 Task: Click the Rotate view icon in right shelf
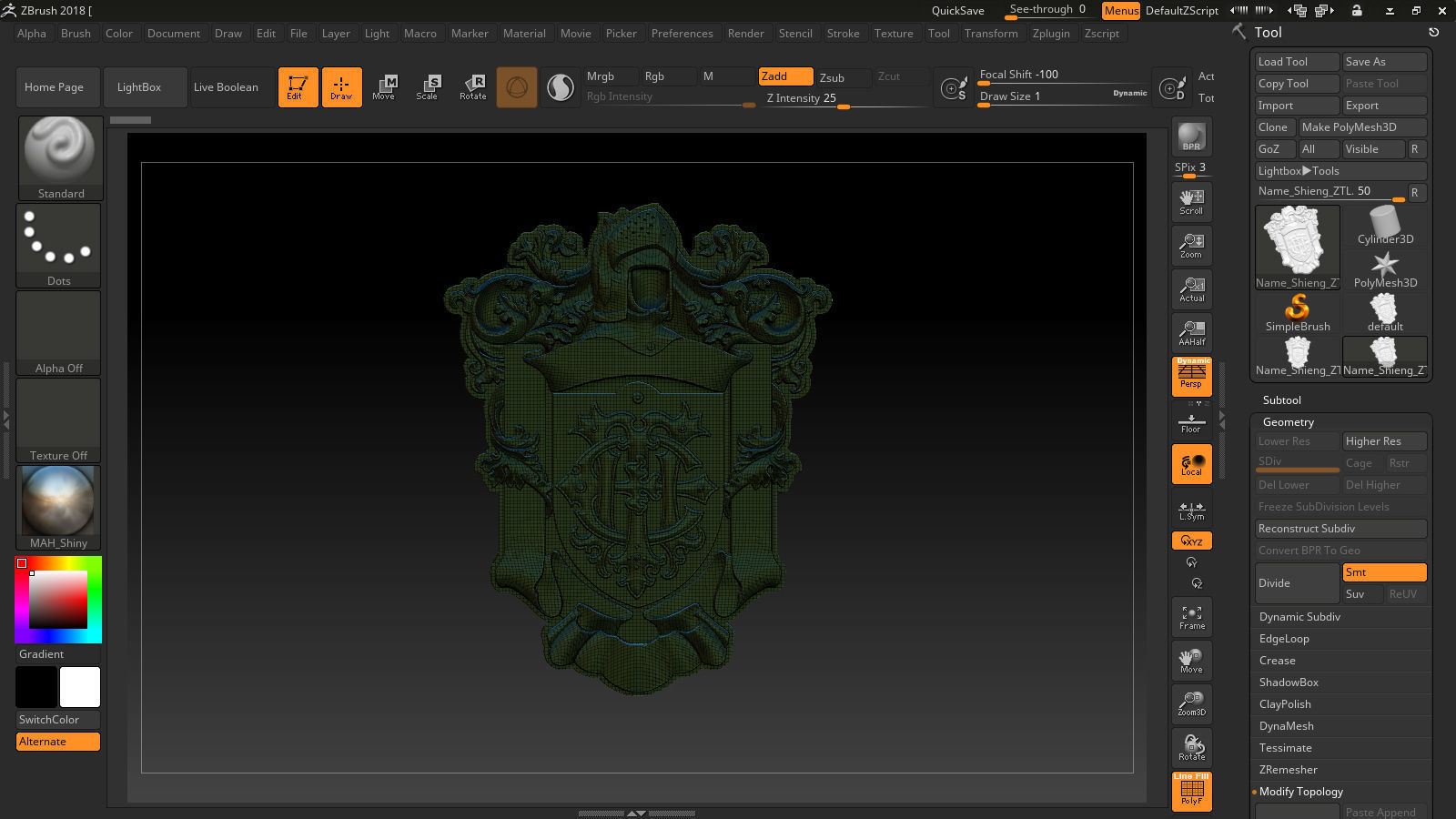click(1191, 748)
